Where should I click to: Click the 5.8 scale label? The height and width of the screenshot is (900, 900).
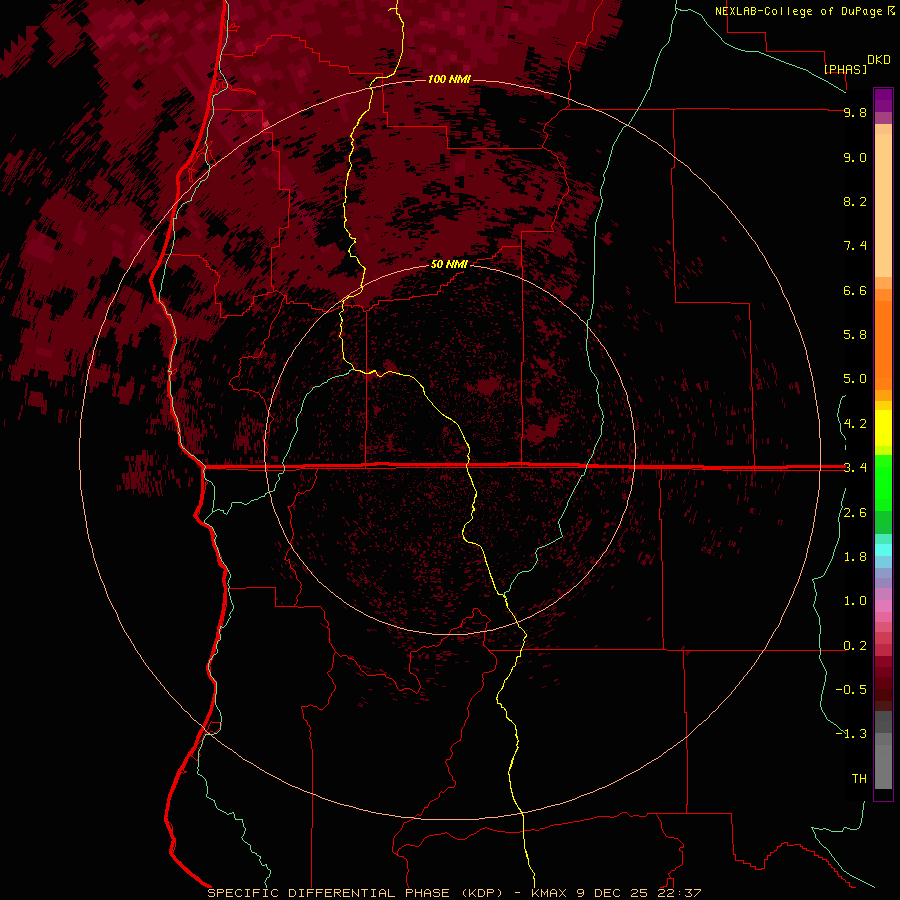point(855,335)
